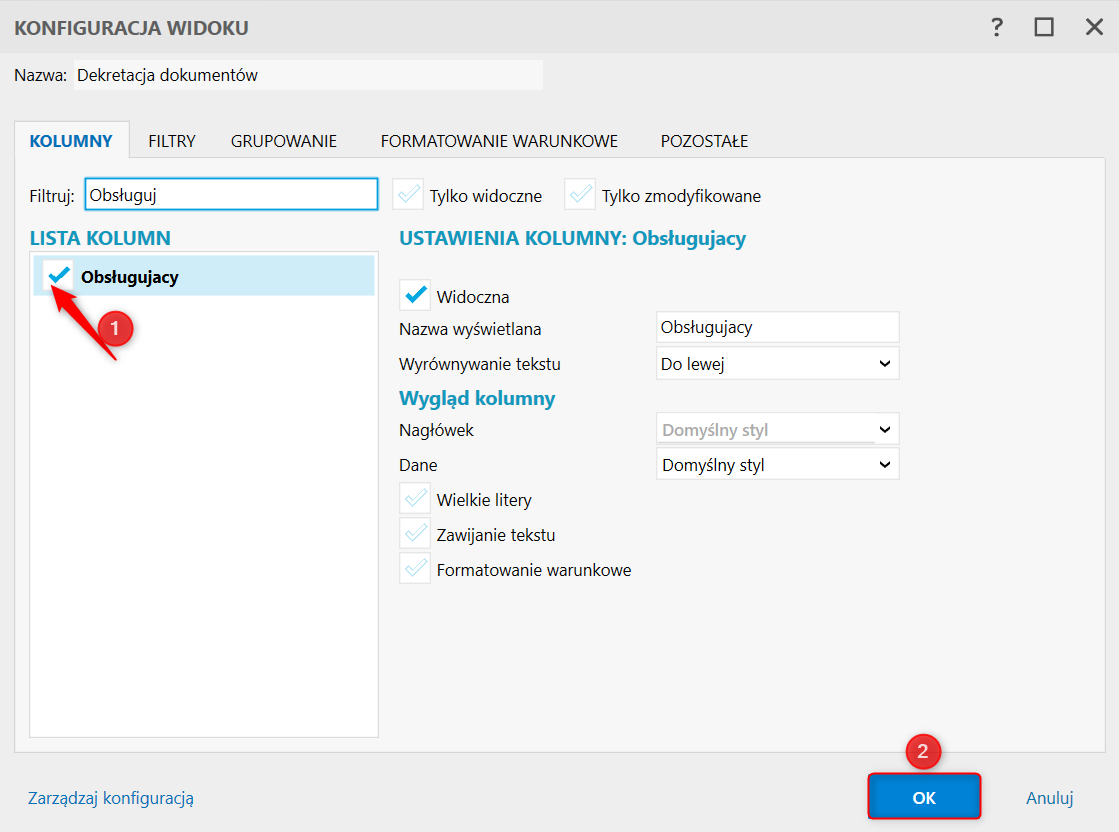Click the Zarządzaj konfiguracją link
This screenshot has width=1119, height=832.
click(111, 798)
